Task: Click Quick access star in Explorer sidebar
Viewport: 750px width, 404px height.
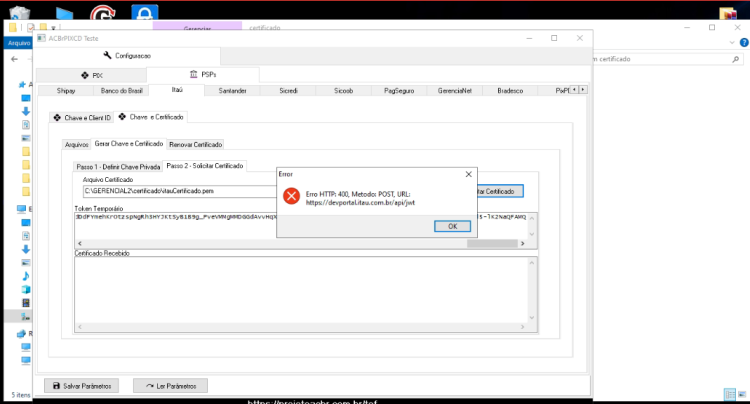Action: click(x=22, y=85)
